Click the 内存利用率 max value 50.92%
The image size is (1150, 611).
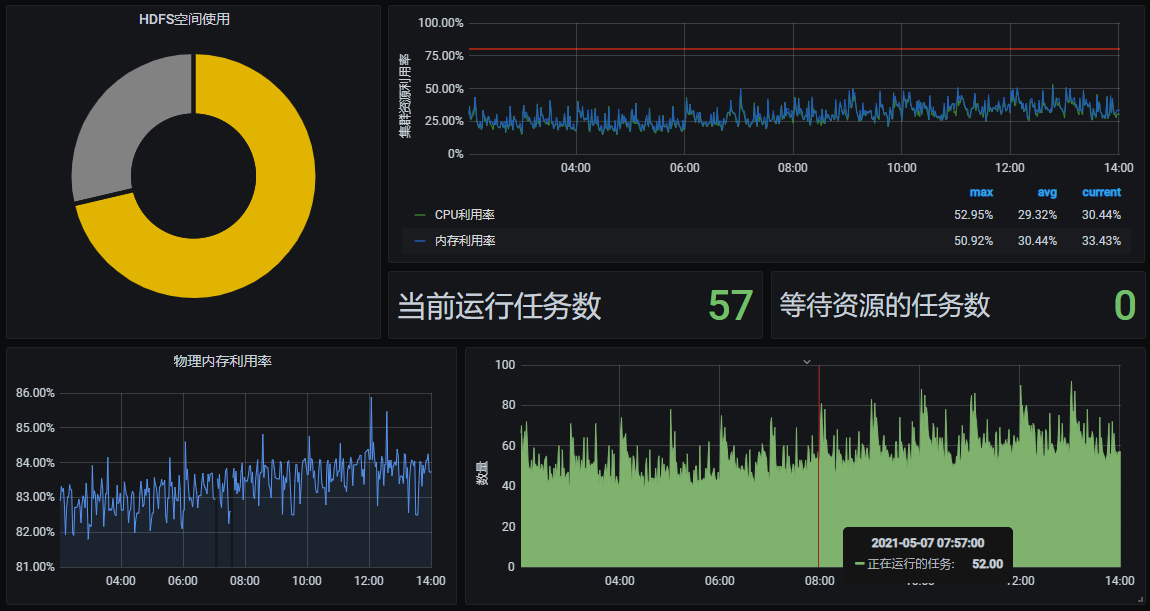(x=973, y=241)
